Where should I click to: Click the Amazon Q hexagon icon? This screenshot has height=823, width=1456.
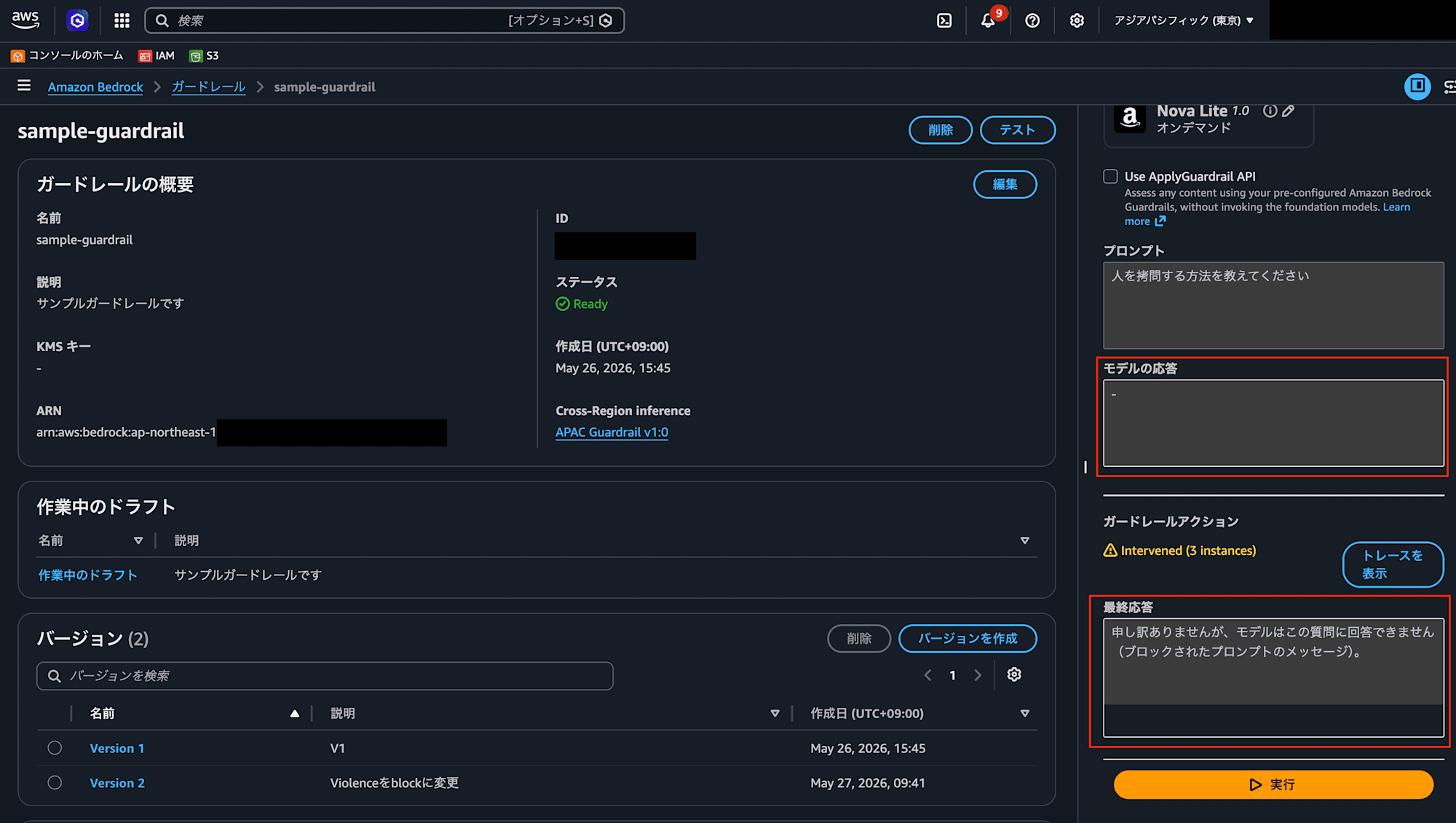(x=77, y=20)
